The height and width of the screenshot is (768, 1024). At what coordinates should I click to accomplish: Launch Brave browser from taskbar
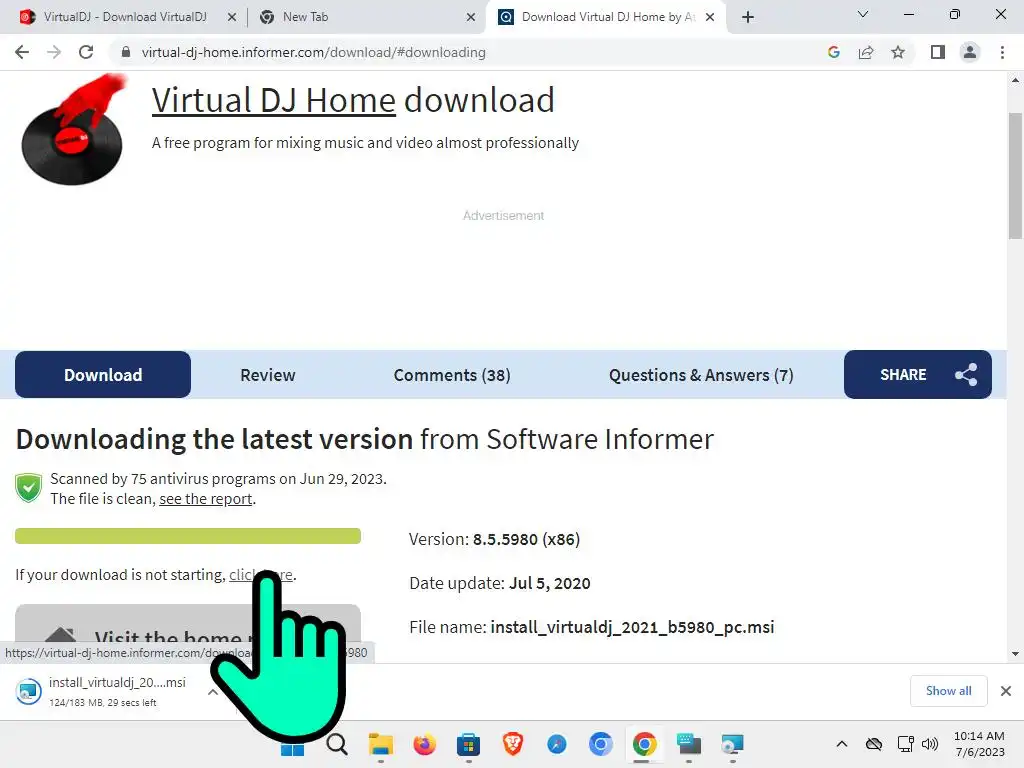click(x=513, y=744)
